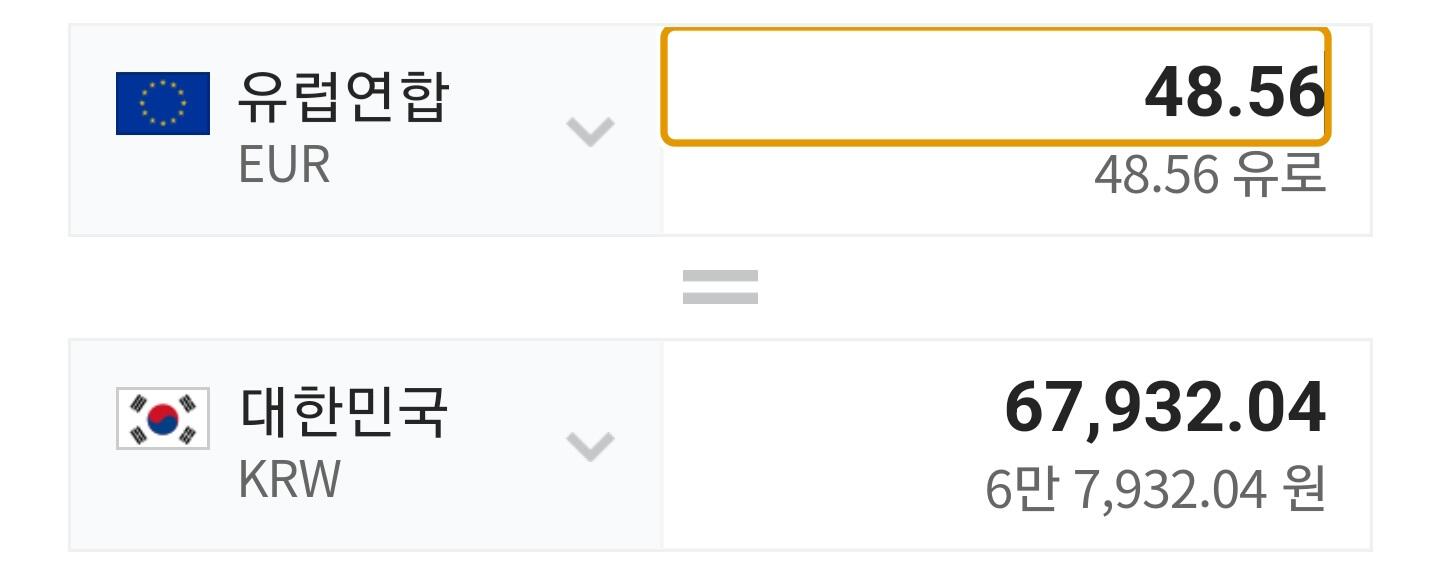Select the 대한민국 country name
The height and width of the screenshot is (581, 1440).
(344, 411)
